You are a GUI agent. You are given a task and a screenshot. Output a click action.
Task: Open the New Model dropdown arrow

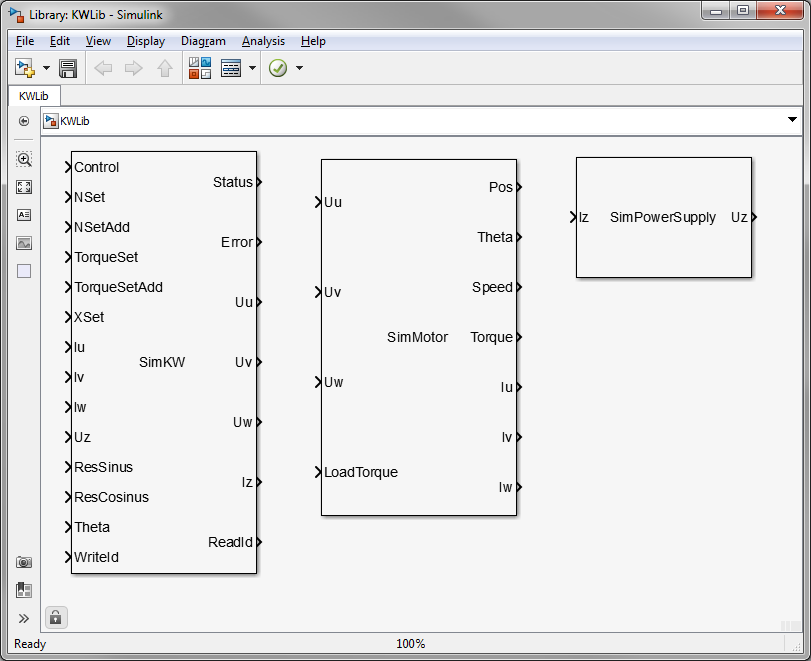46,68
